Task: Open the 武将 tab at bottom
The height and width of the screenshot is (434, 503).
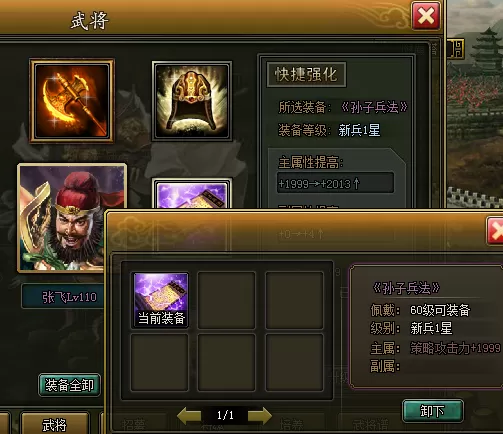Action: pos(55,424)
